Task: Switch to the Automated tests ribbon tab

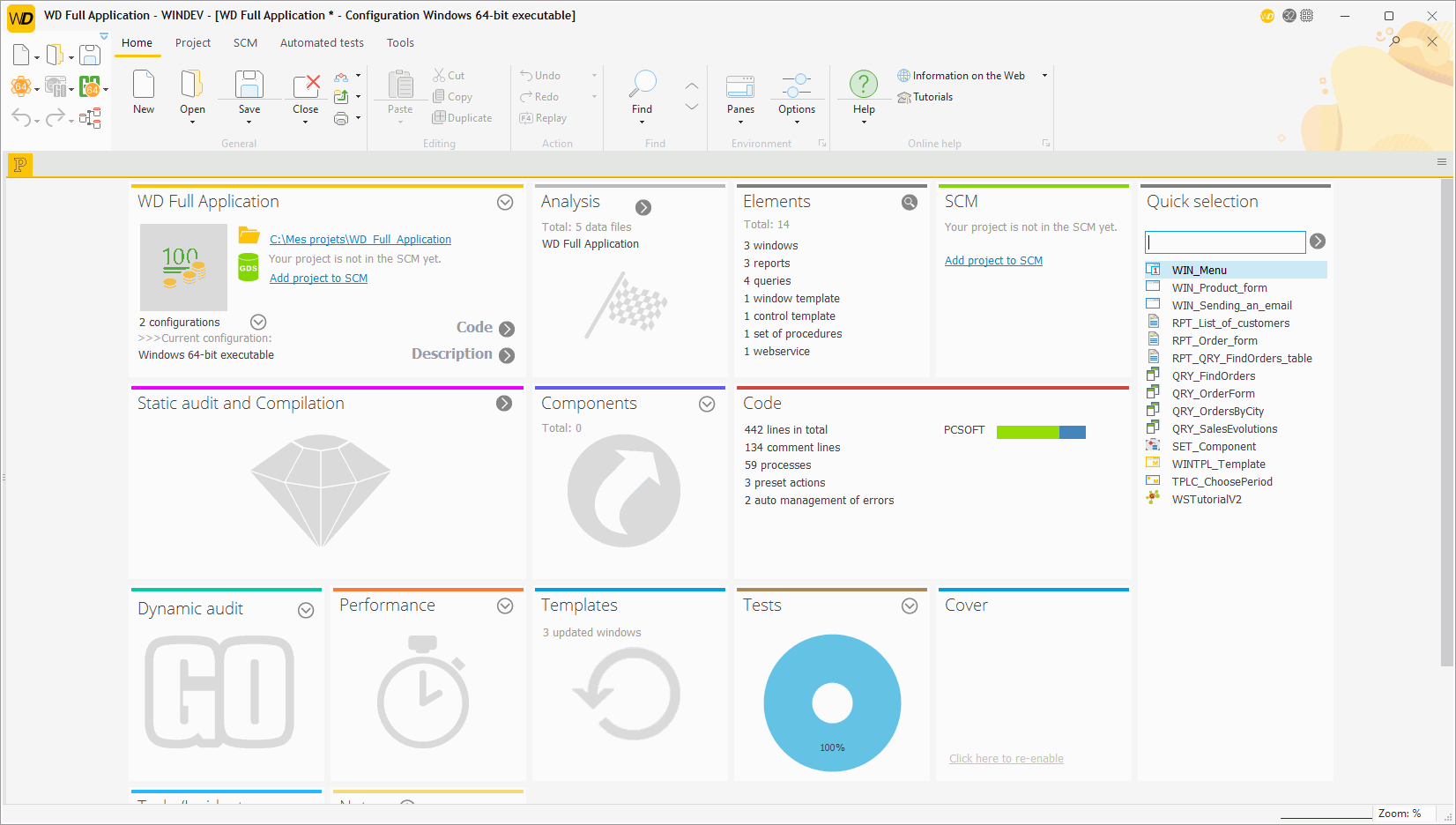Action: pos(322,43)
